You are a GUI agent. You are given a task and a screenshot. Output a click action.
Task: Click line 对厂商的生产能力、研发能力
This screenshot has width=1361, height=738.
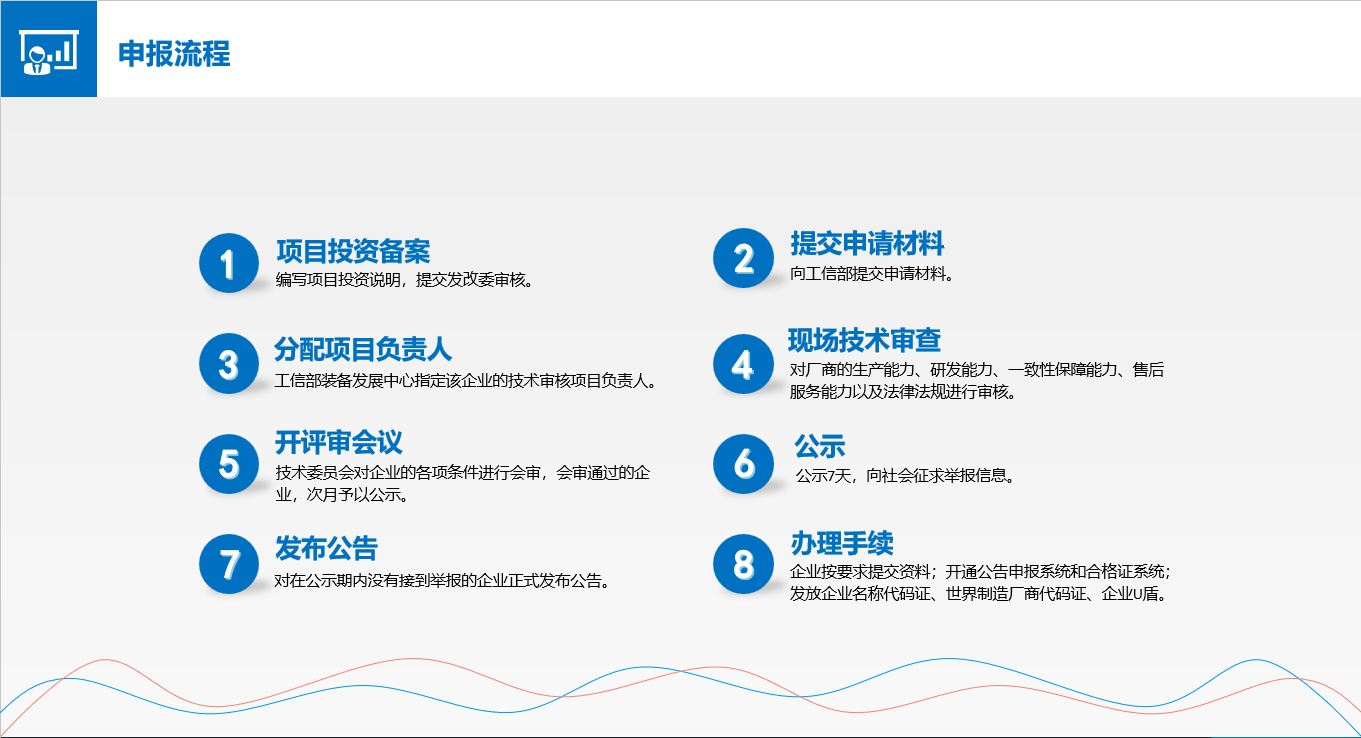tap(977, 370)
